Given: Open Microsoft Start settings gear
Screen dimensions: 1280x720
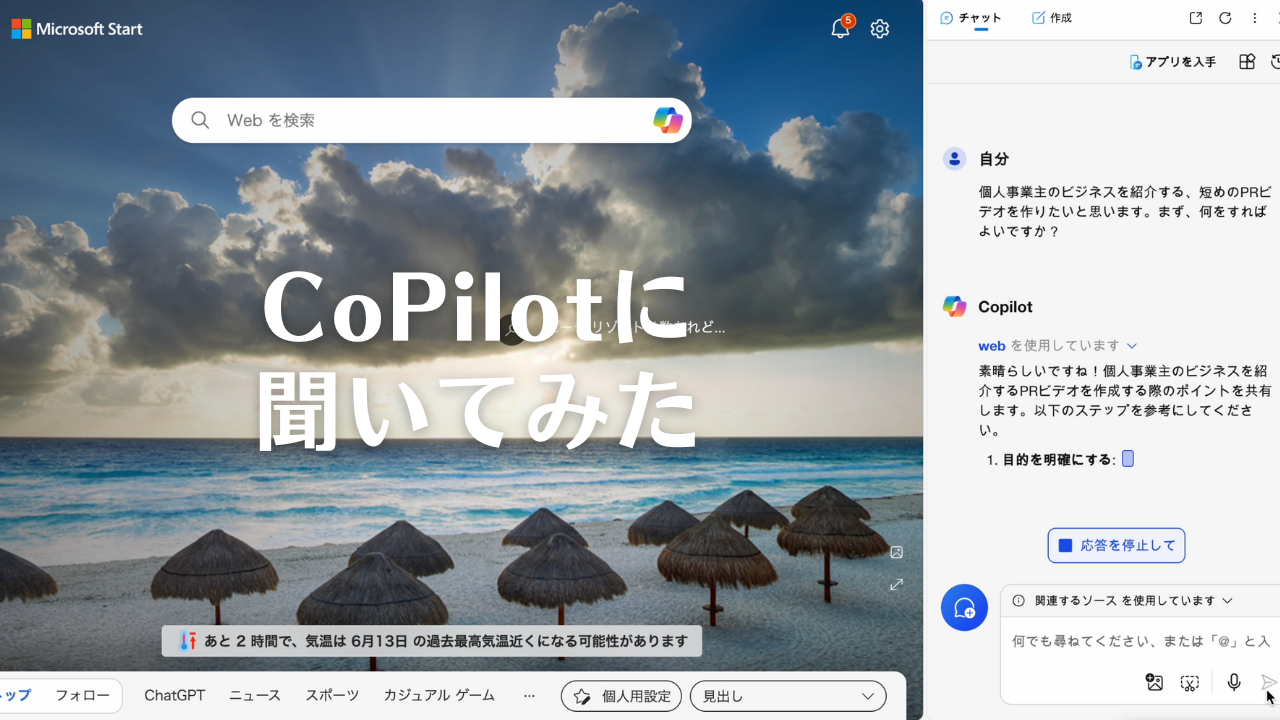Looking at the screenshot, I should [880, 29].
